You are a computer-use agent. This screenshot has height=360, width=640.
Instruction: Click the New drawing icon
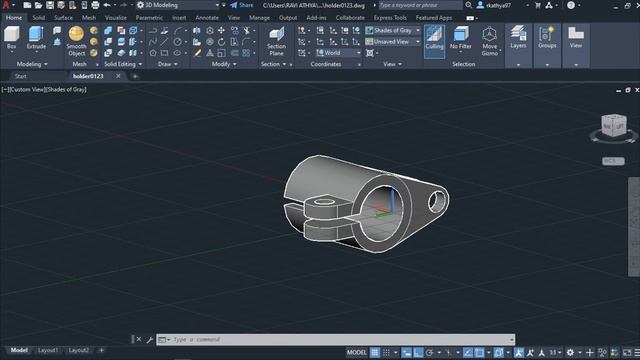click(27, 5)
